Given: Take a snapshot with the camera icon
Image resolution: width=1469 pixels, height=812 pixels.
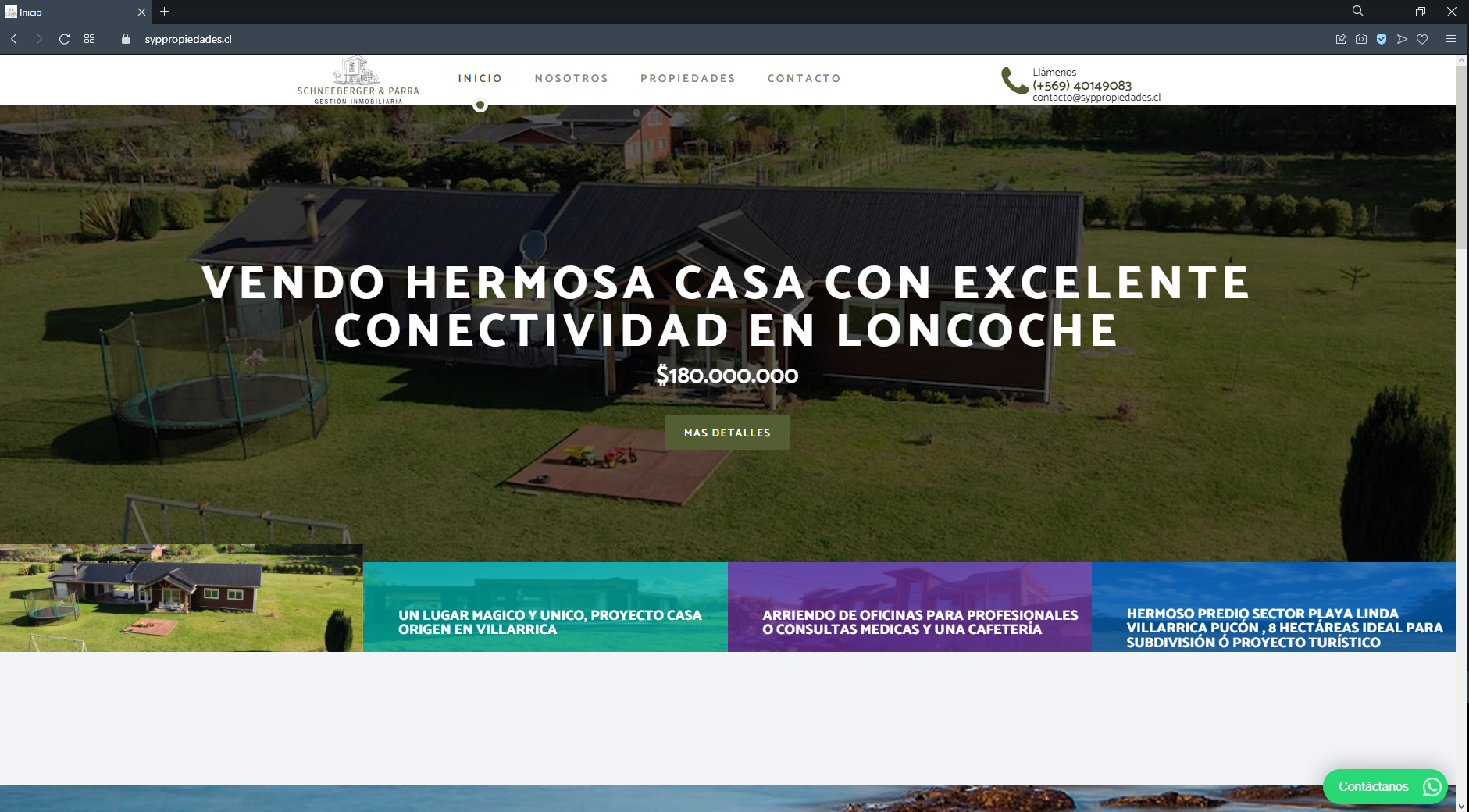Looking at the screenshot, I should [1361, 39].
